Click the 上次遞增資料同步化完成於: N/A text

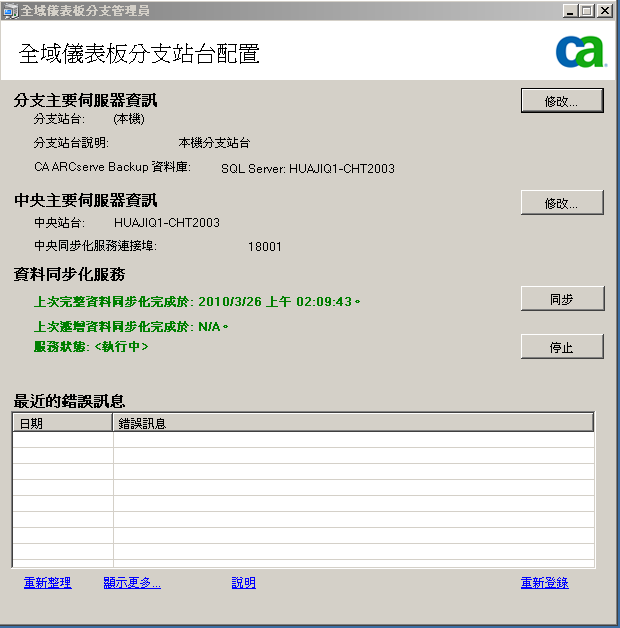[x=131, y=326]
